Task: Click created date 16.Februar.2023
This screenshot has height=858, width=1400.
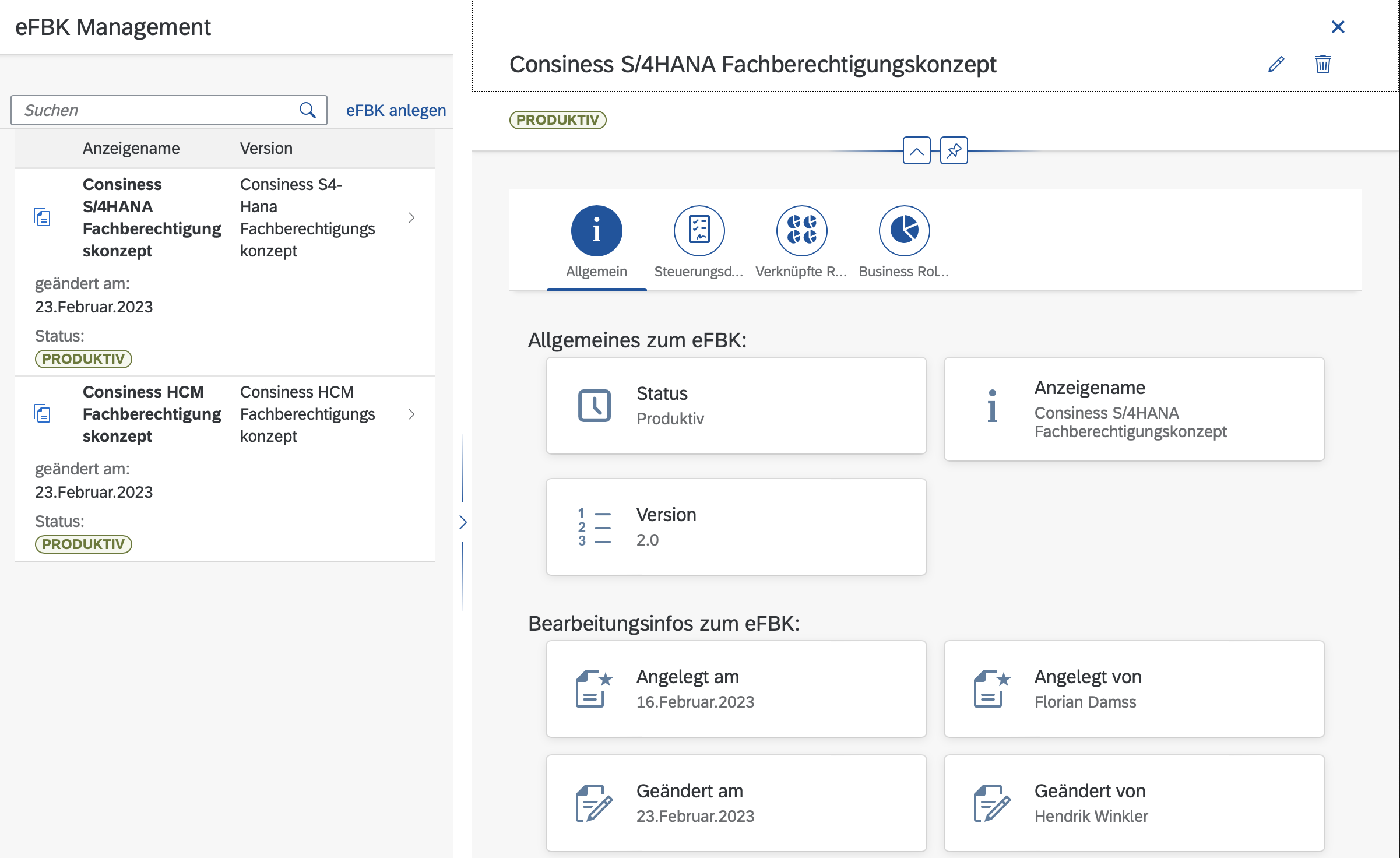Action: tap(695, 702)
